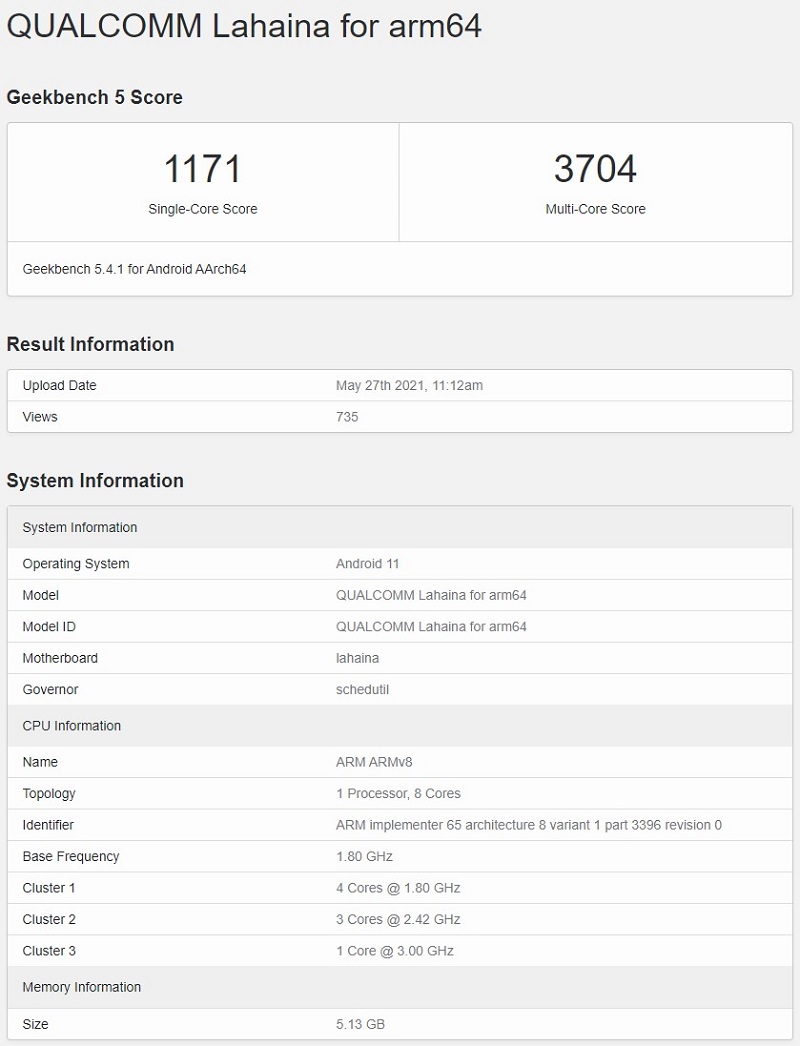Select the value '4 Cores @ 1.80 GHz'

pyautogui.click(x=398, y=888)
